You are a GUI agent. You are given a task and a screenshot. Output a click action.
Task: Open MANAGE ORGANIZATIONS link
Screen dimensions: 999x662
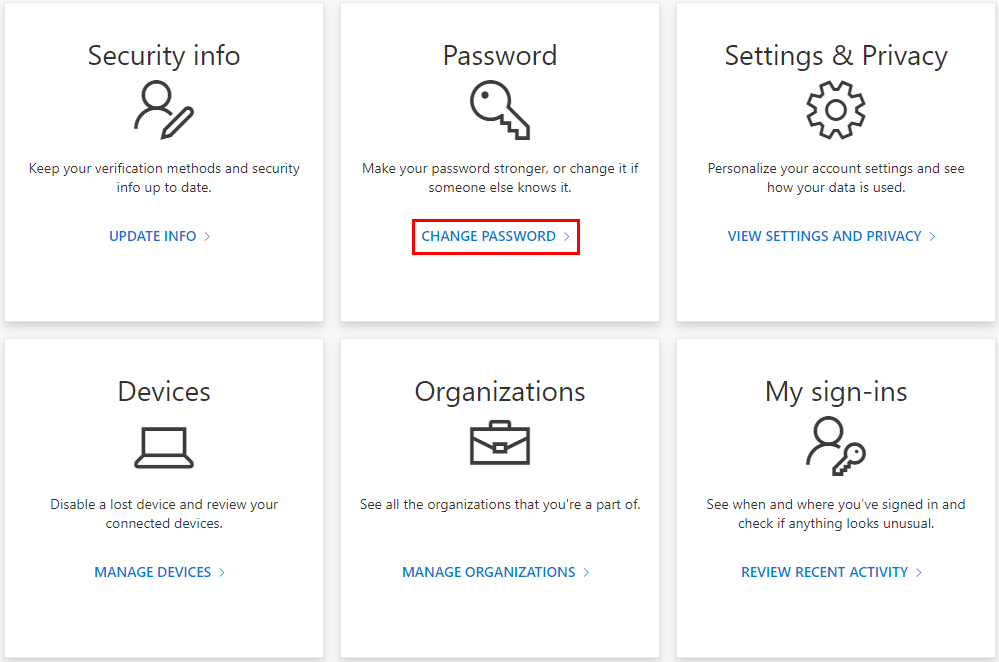487,572
